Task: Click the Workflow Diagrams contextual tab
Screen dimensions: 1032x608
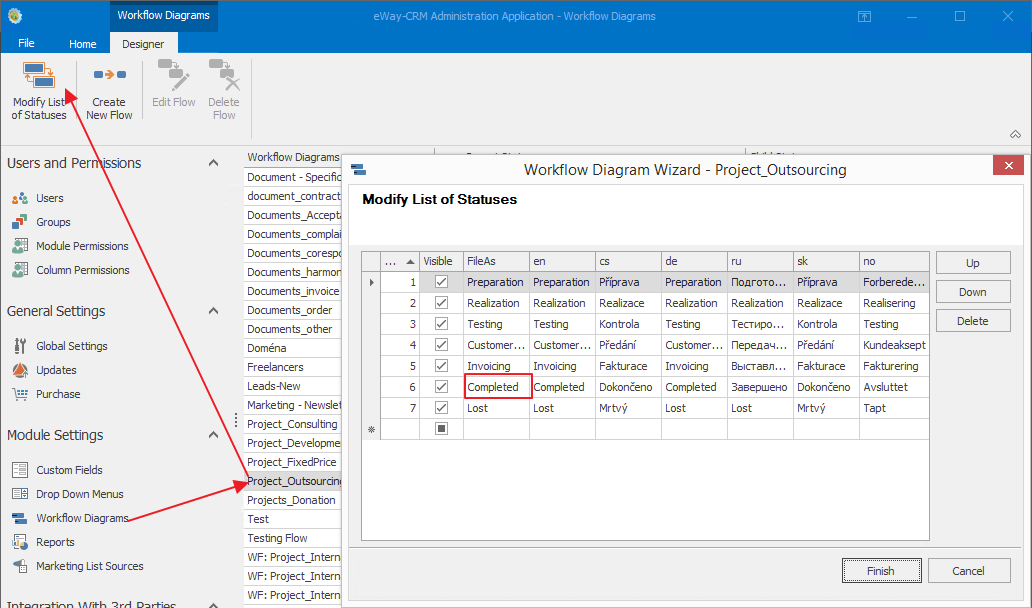Action: pyautogui.click(x=163, y=15)
